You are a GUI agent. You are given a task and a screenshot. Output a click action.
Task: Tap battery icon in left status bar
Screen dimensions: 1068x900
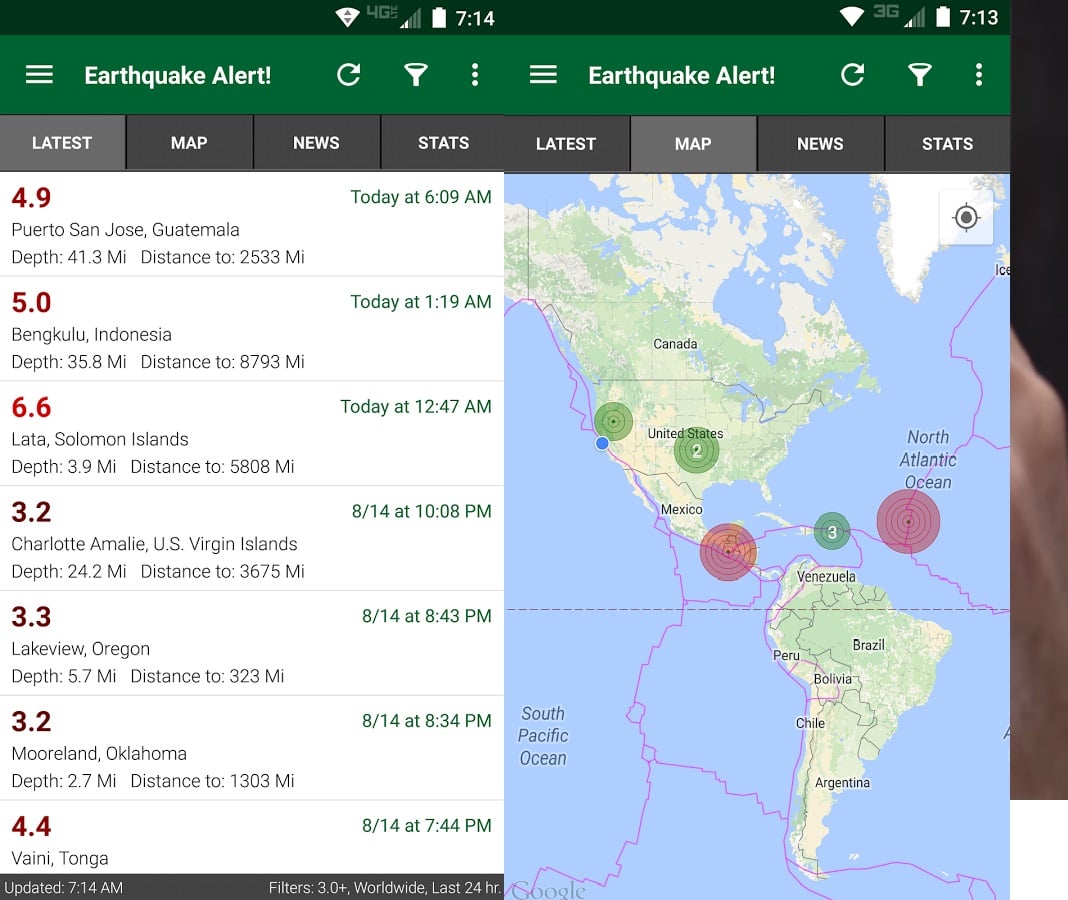pos(439,18)
